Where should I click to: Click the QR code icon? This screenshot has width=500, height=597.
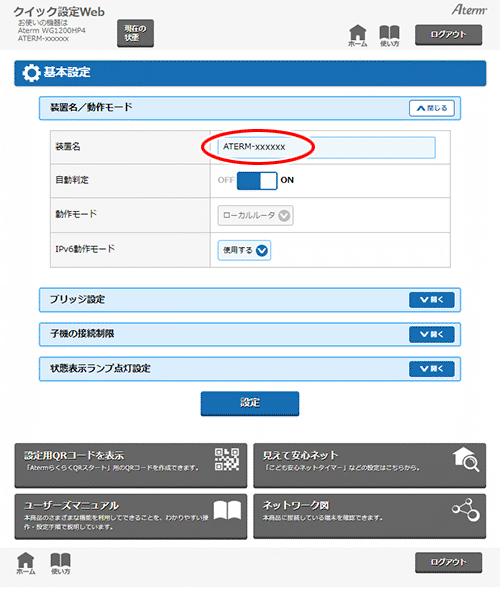pyautogui.click(x=227, y=459)
